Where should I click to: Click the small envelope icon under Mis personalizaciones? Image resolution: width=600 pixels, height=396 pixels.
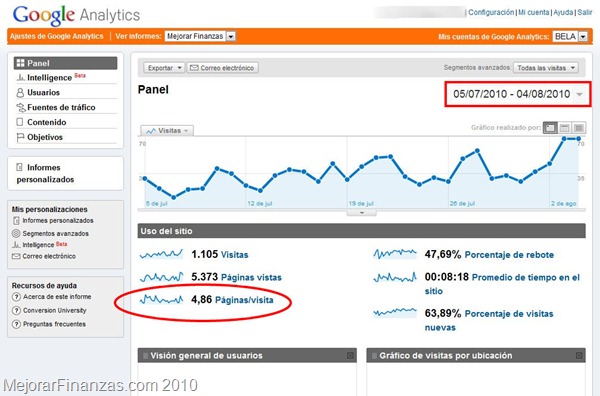(x=16, y=256)
